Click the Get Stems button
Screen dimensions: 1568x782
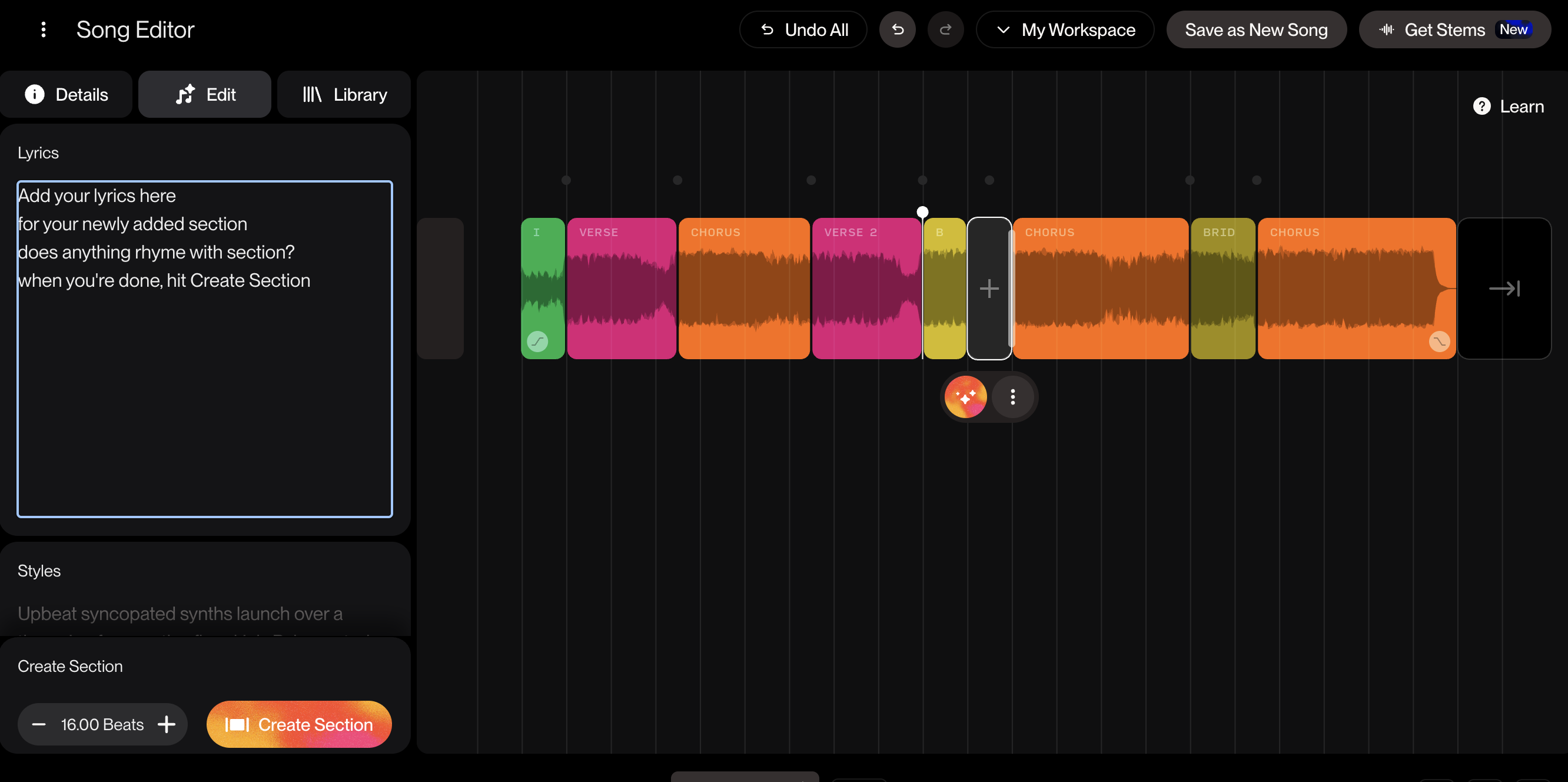pos(1455,29)
